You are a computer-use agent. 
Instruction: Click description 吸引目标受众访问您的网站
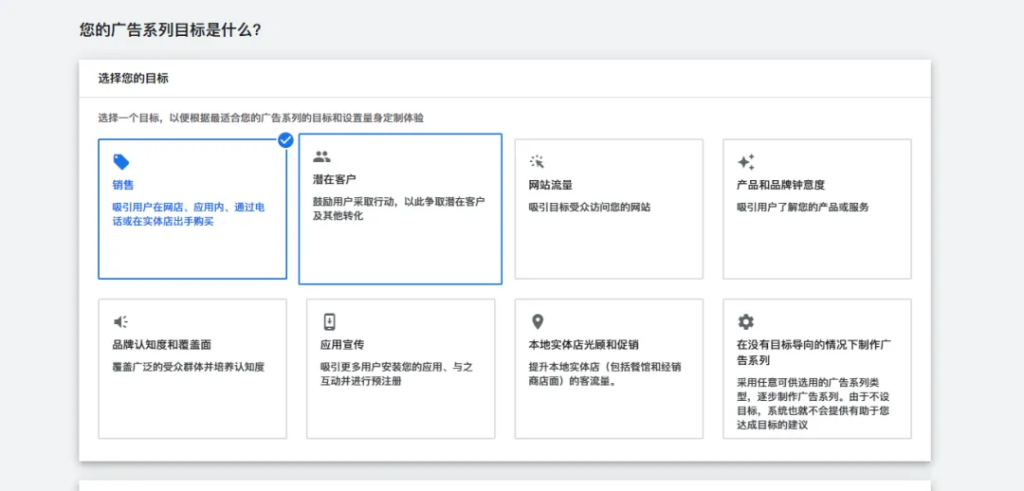(x=590, y=208)
